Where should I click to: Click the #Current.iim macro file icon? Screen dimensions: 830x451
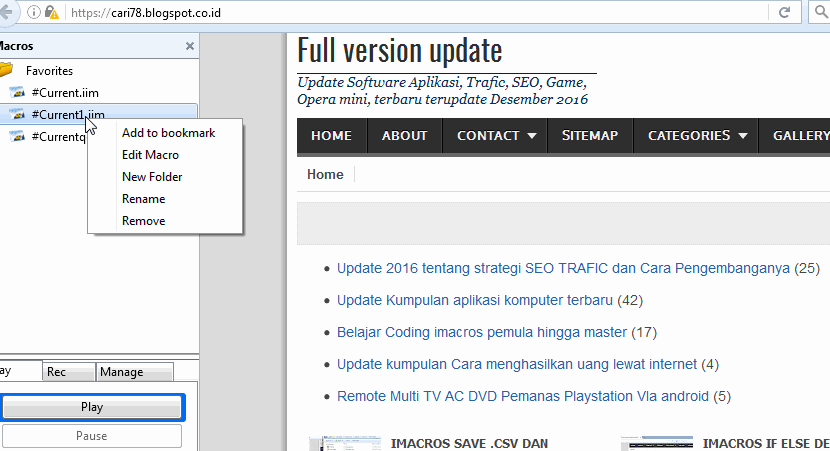pyautogui.click(x=17, y=92)
